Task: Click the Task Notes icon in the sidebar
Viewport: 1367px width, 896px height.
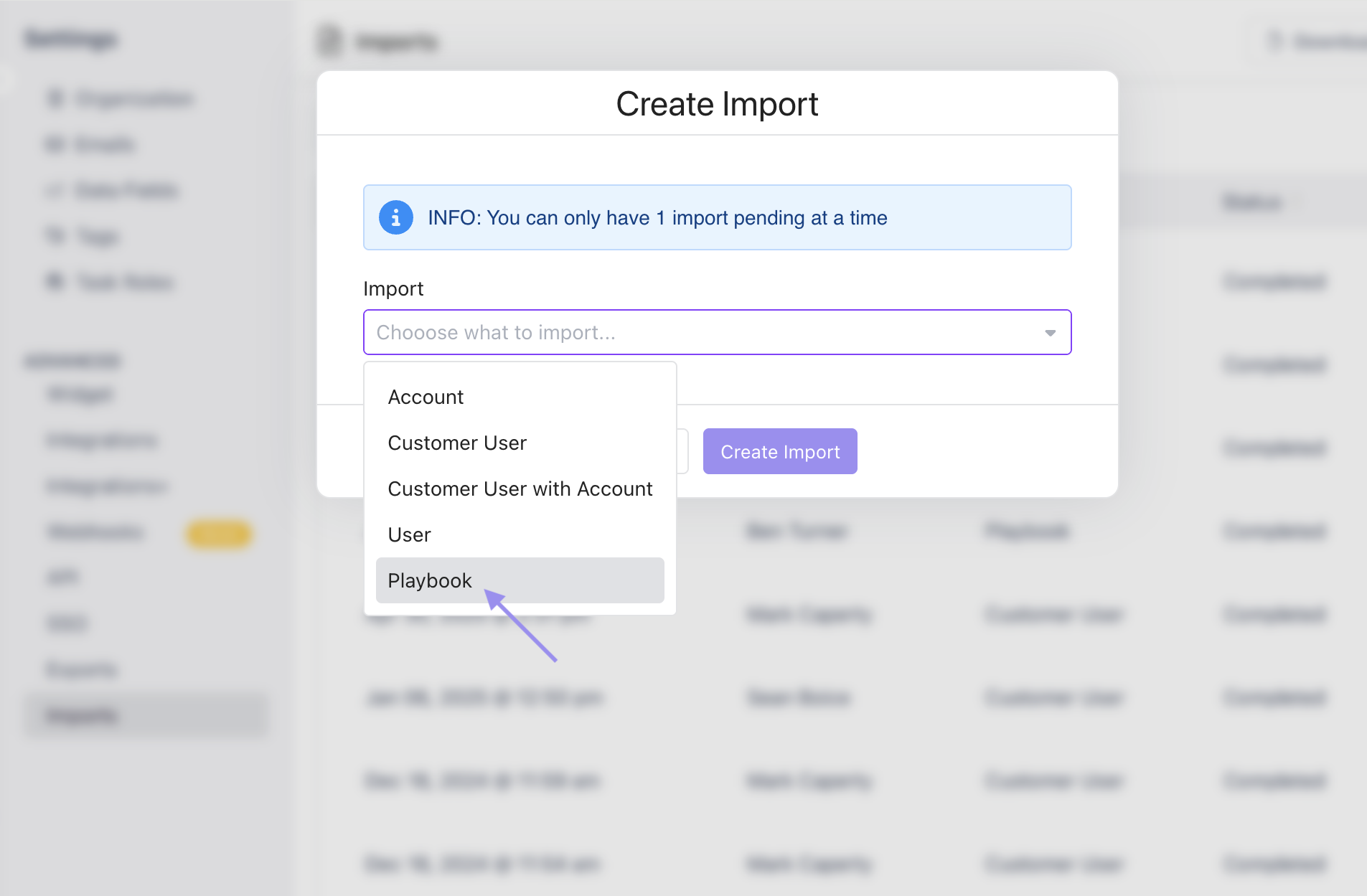Action: (56, 282)
